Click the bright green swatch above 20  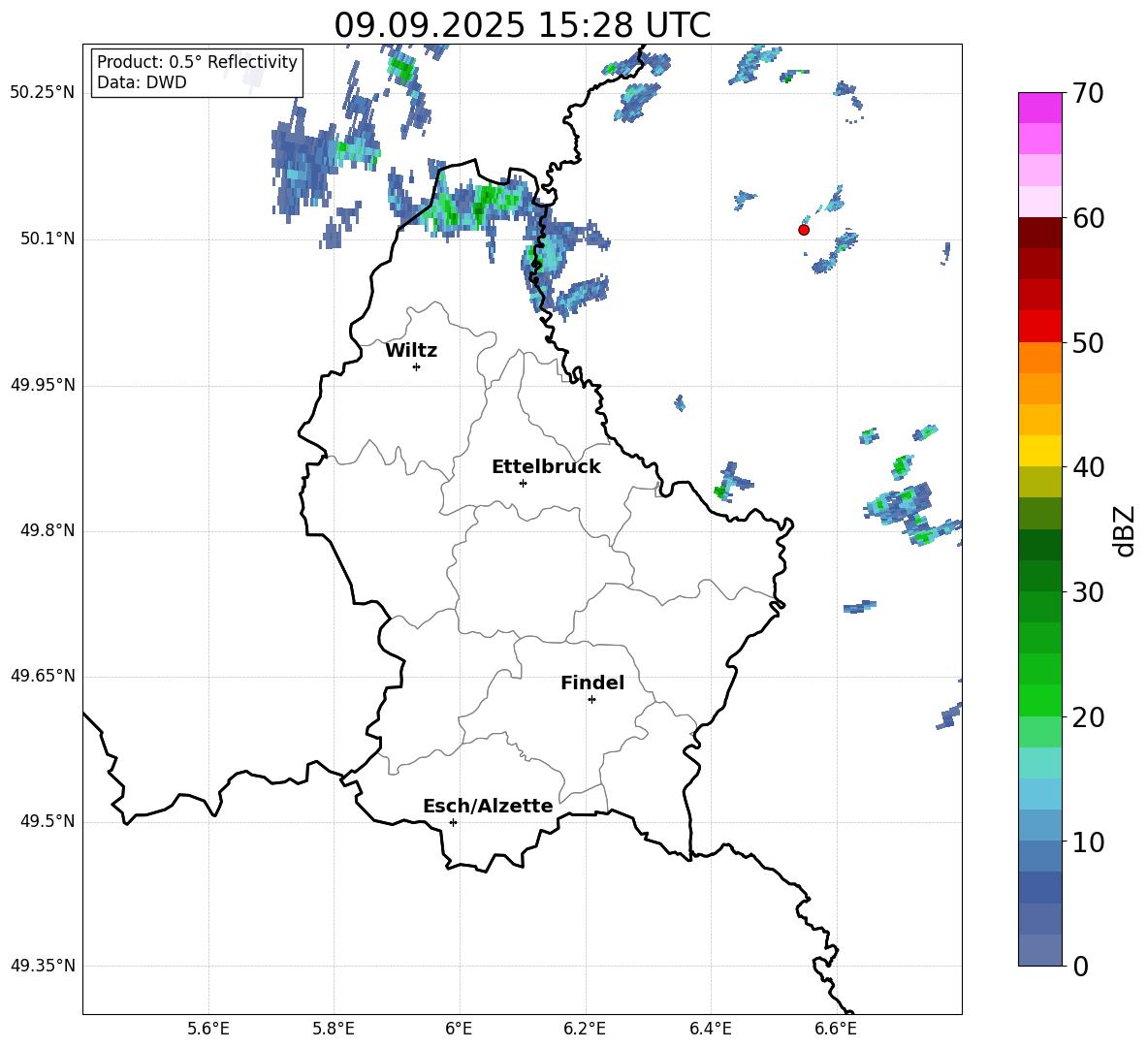click(x=1040, y=700)
